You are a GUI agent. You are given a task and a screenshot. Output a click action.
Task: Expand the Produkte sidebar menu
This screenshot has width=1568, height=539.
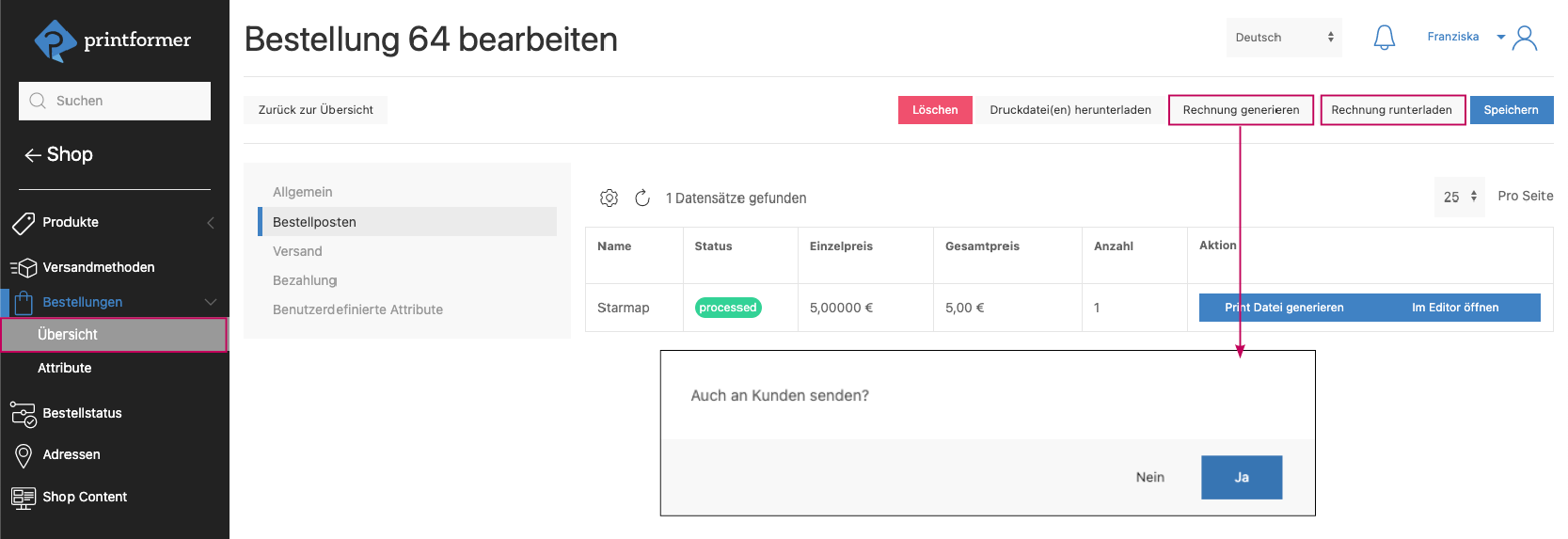(x=211, y=223)
